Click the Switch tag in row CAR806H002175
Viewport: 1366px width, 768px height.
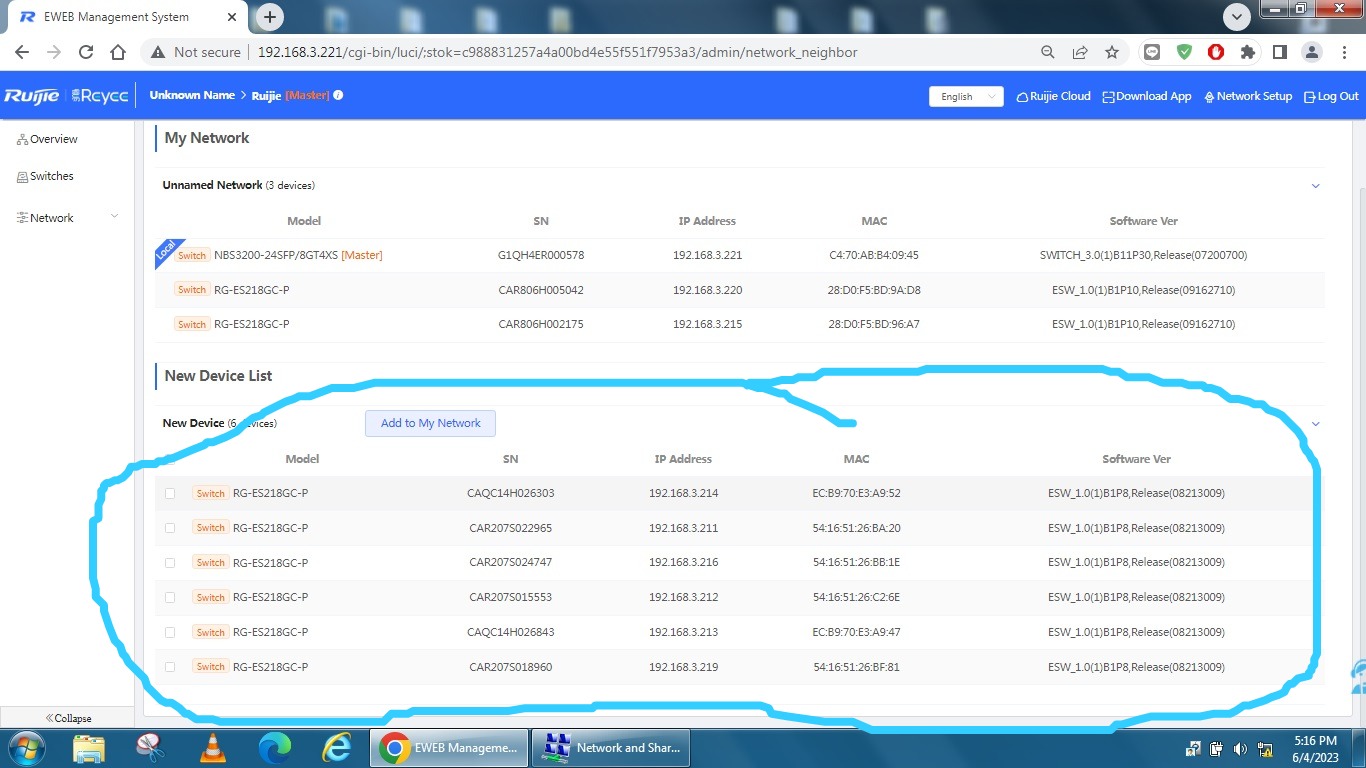[192, 324]
